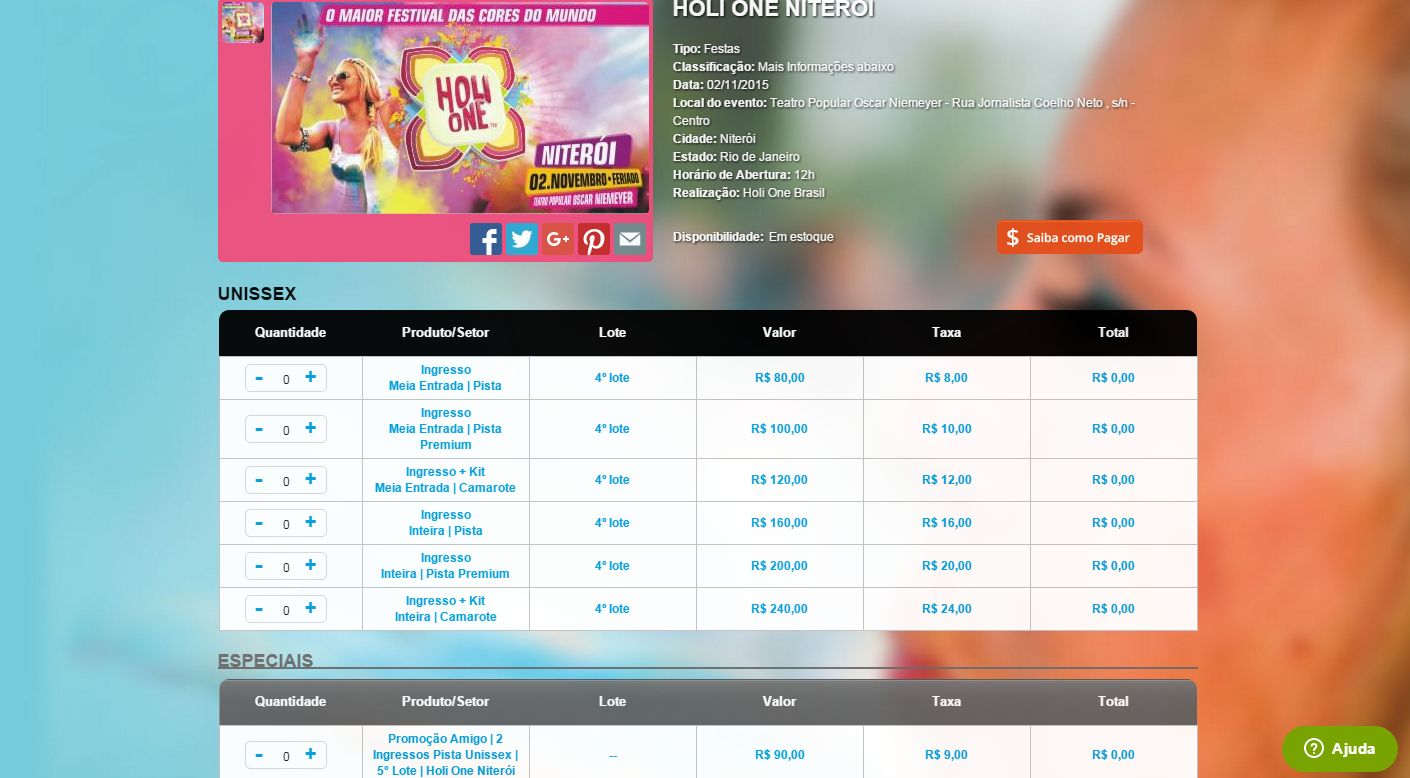This screenshot has width=1410, height=778.
Task: Click the 'Realização: Holi One Brasil' line
Action: 749,193
